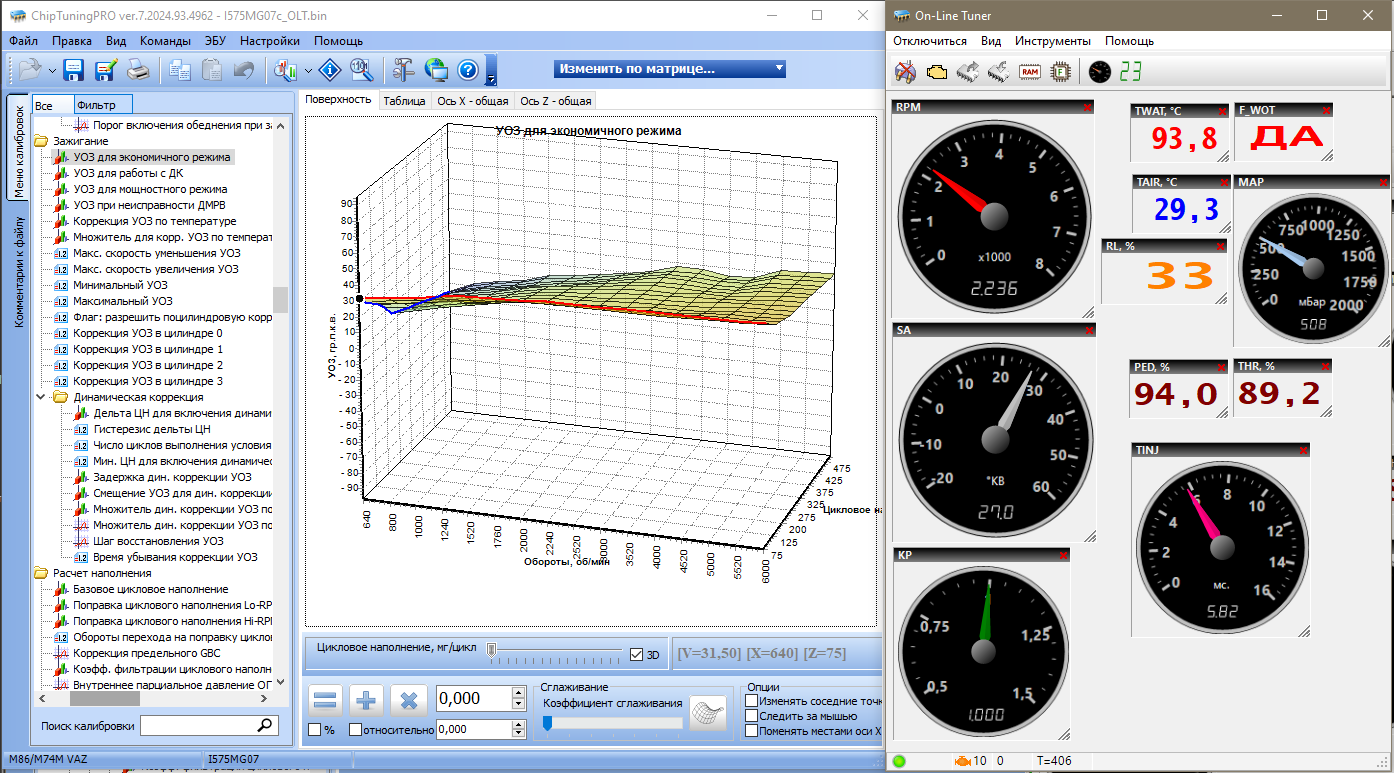
Task: Click the RAM chip icon in the tuner toolbar
Action: pos(1029,72)
